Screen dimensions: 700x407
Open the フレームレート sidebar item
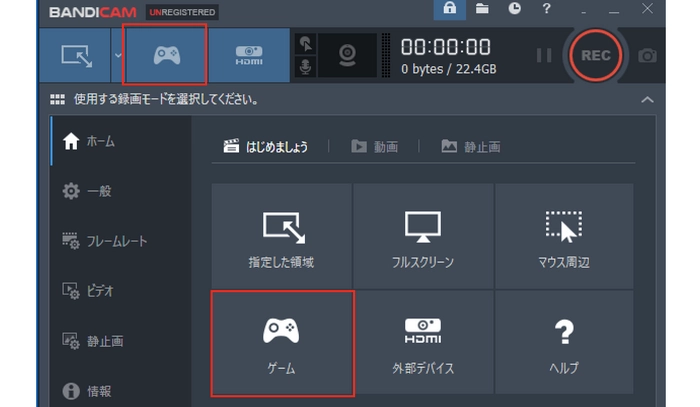[x=121, y=241]
